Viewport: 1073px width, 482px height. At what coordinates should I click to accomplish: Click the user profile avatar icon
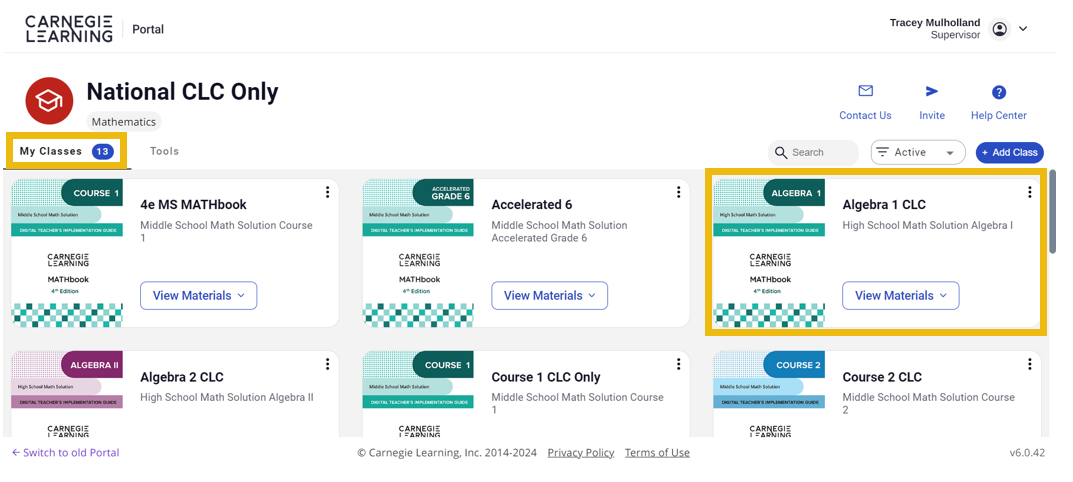[x=1000, y=29]
